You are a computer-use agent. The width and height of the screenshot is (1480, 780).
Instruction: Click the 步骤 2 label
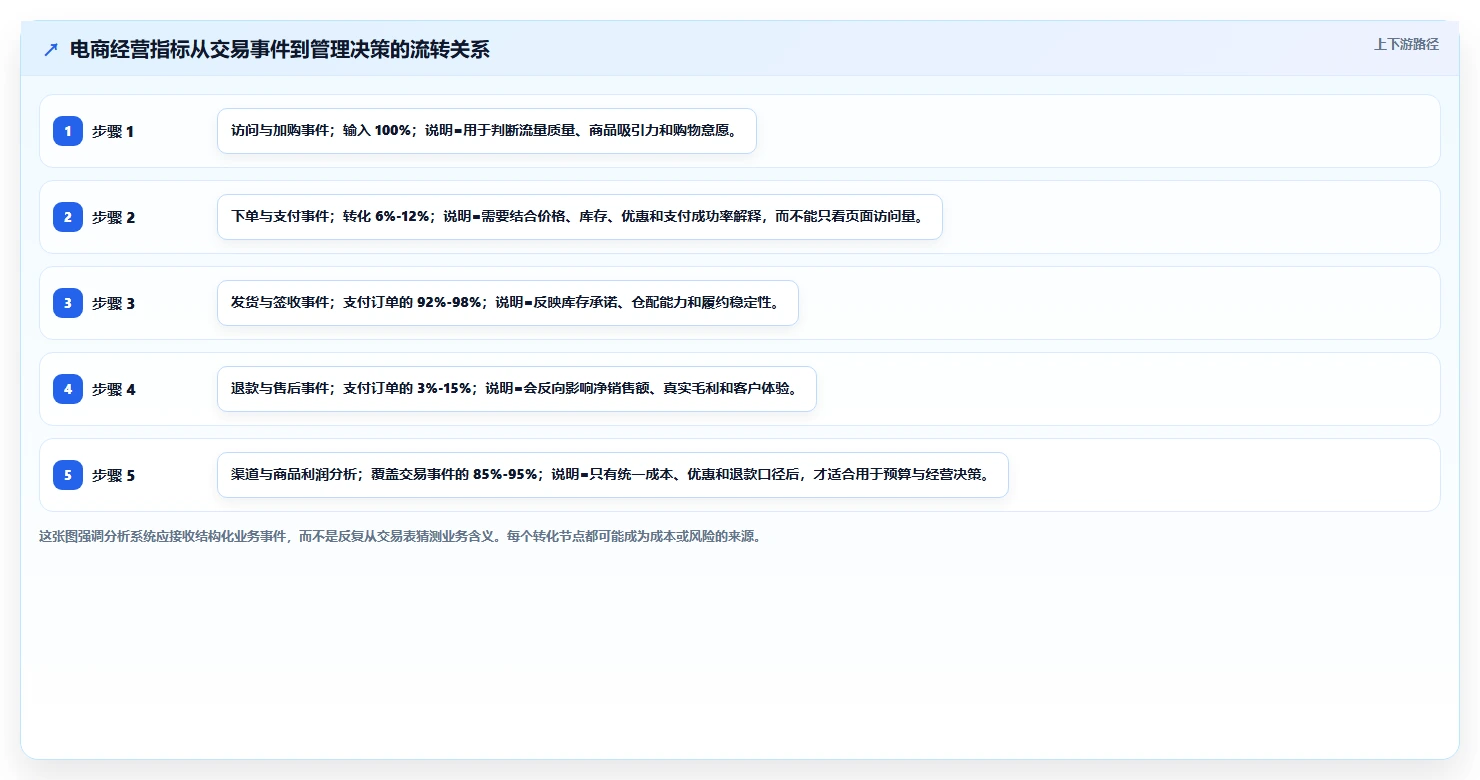(113, 217)
